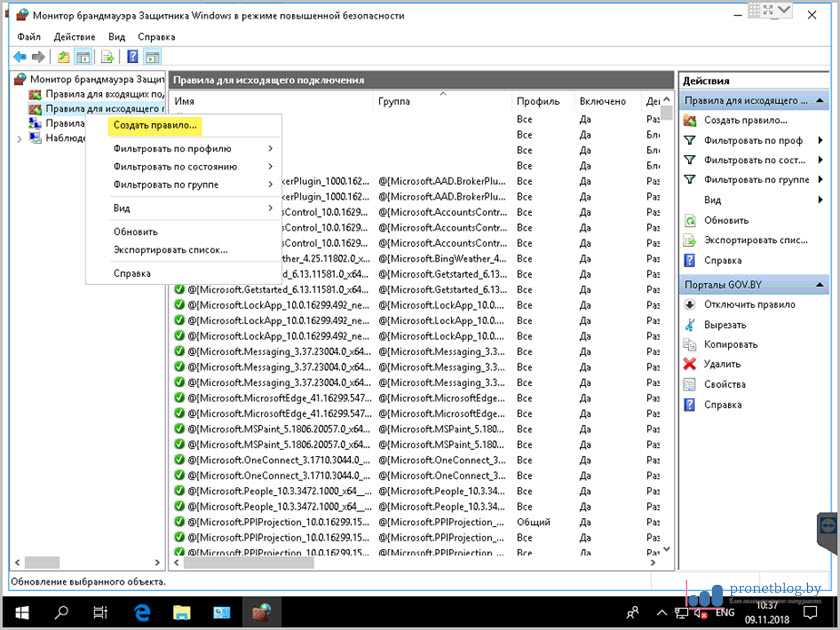Click Вырезать in the Actions panel

click(724, 325)
